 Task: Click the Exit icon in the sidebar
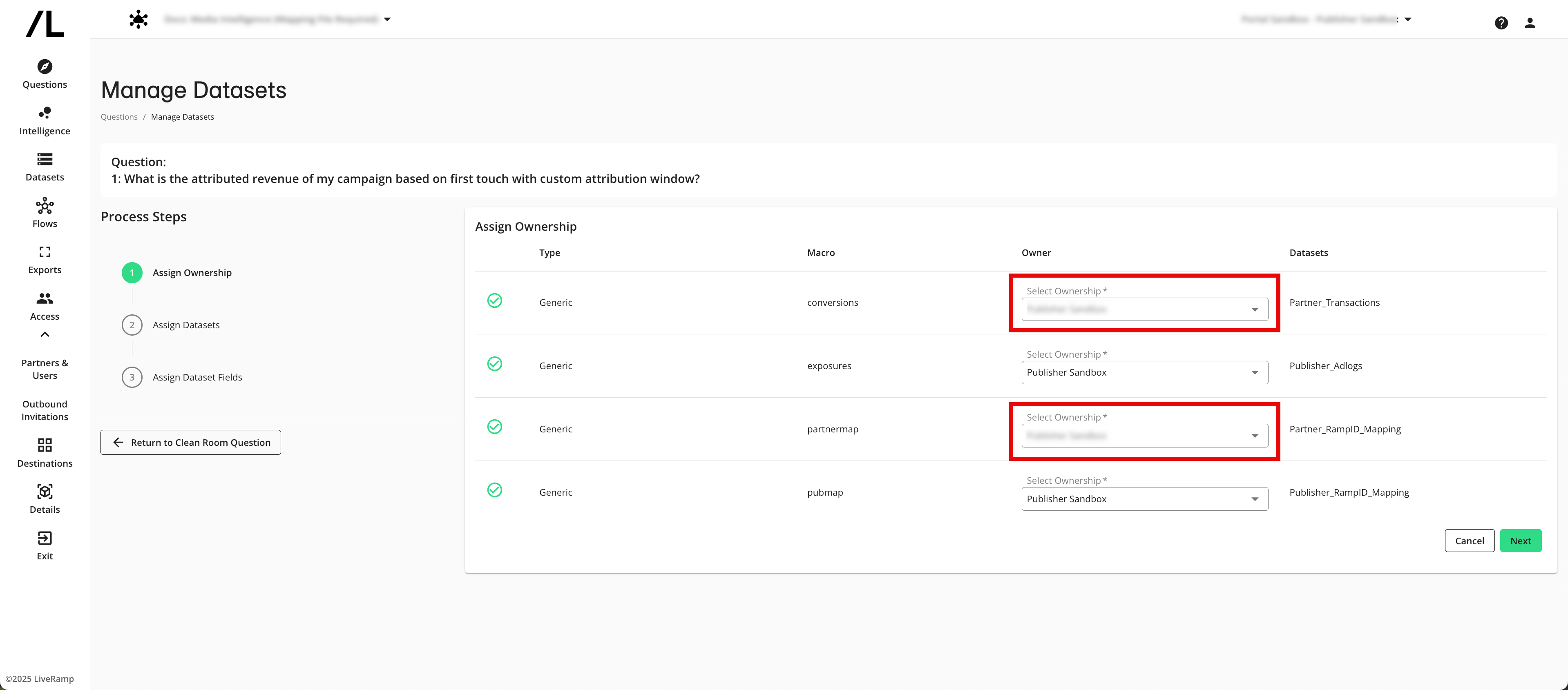[44, 545]
